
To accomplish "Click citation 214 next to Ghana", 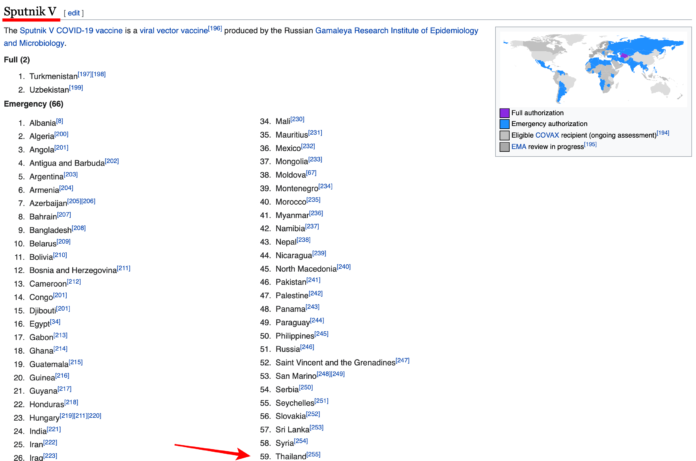I will tap(60, 349).
